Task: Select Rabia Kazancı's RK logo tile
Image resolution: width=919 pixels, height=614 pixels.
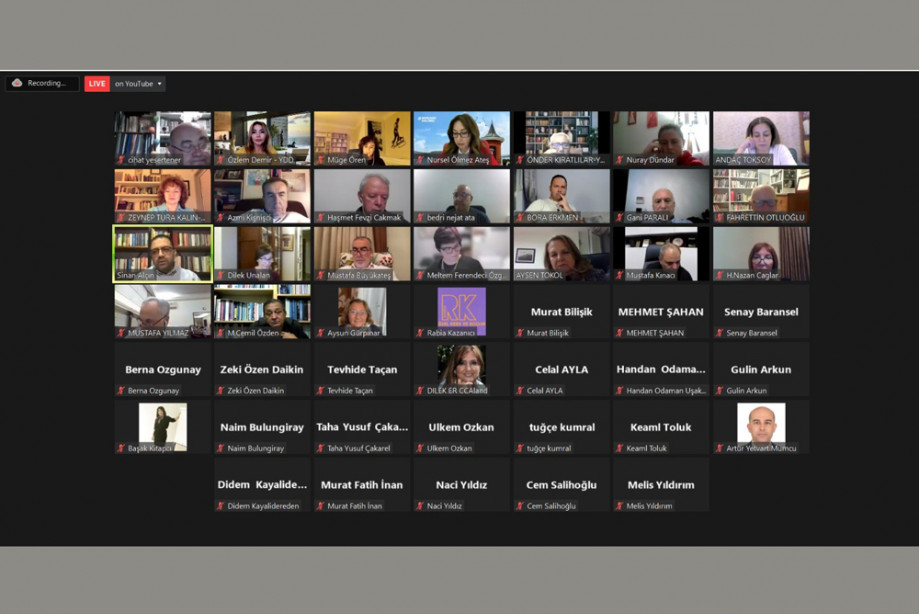Action: coord(461,310)
